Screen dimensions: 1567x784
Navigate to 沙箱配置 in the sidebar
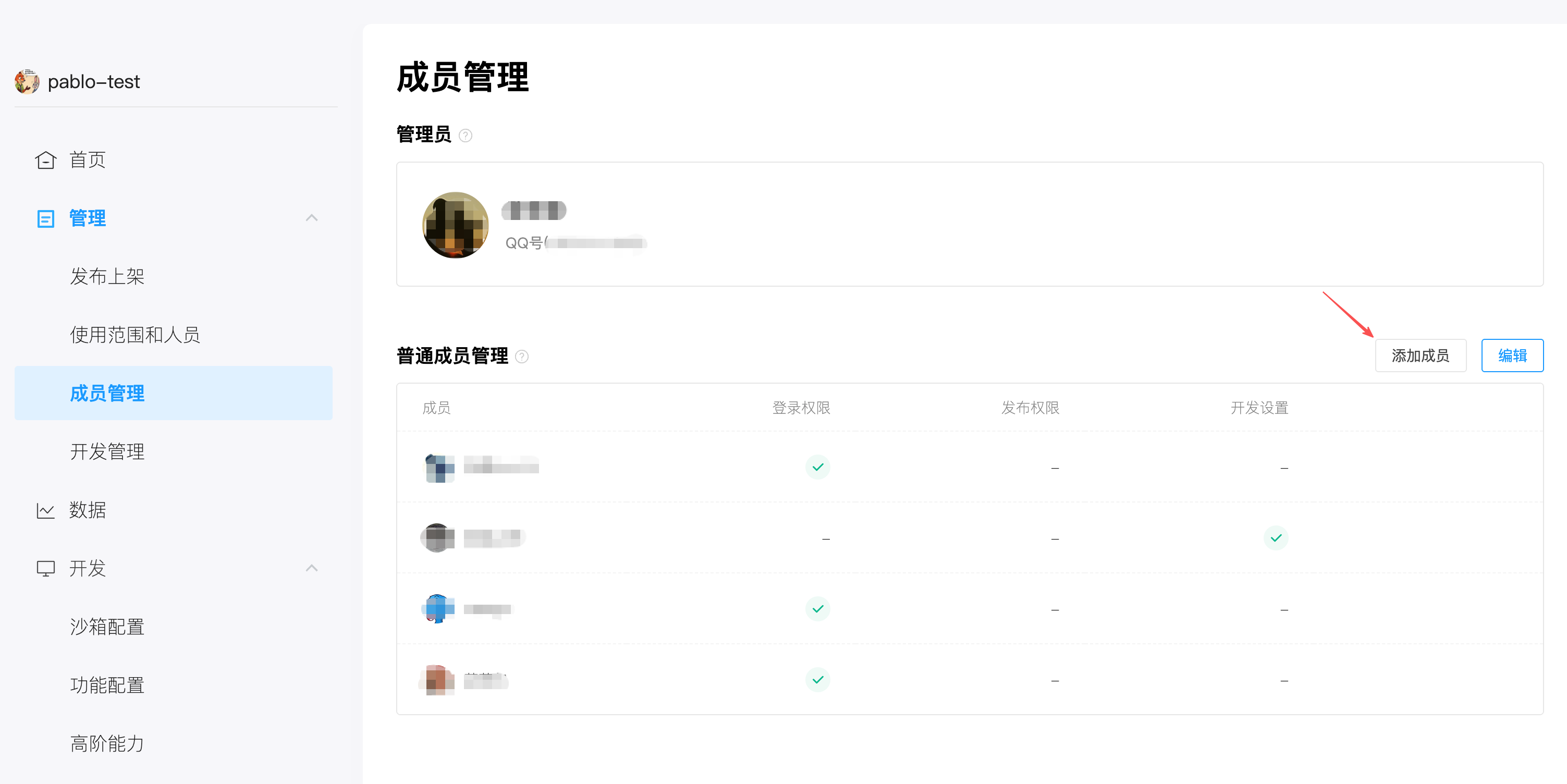(x=106, y=626)
